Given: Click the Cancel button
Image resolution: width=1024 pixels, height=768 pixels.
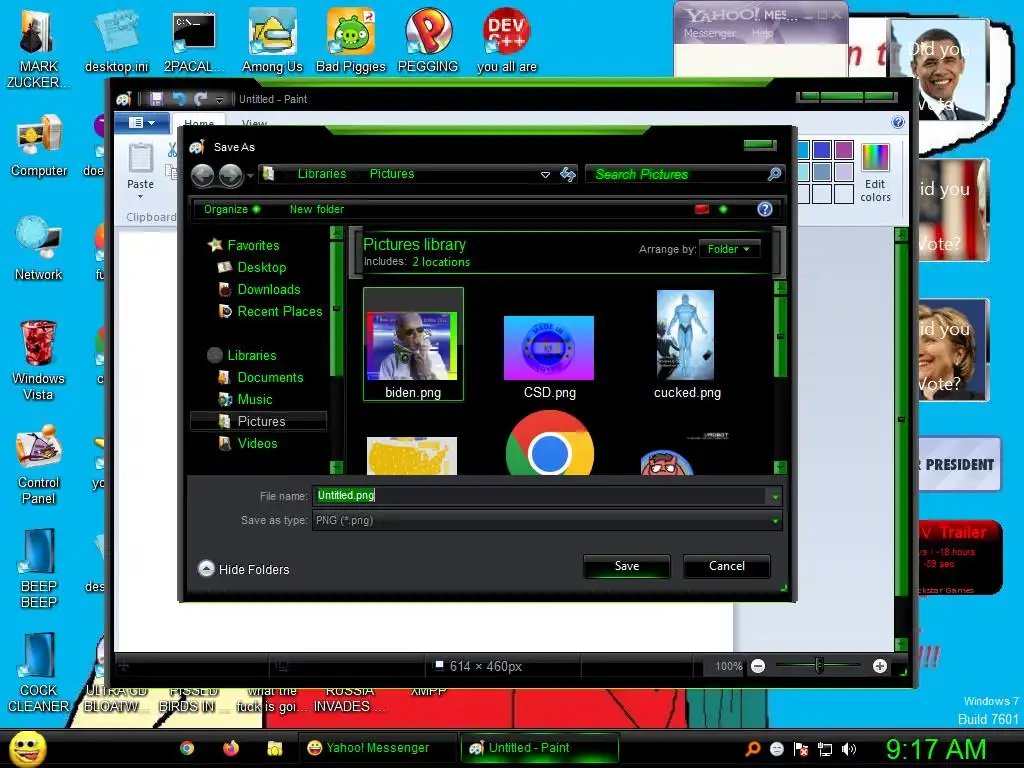Looking at the screenshot, I should 727,566.
